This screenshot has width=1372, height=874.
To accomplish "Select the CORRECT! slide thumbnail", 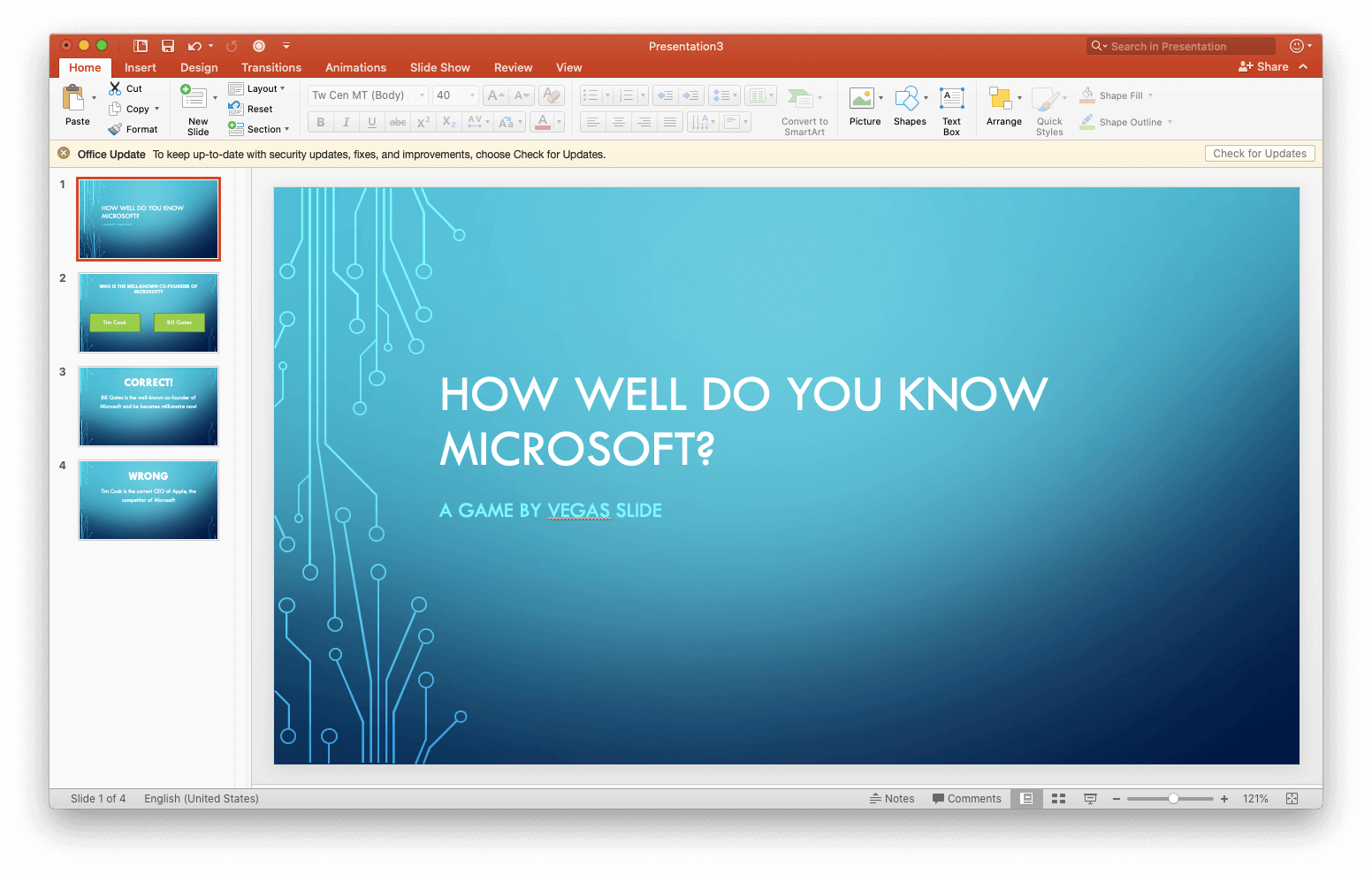I will [x=149, y=407].
